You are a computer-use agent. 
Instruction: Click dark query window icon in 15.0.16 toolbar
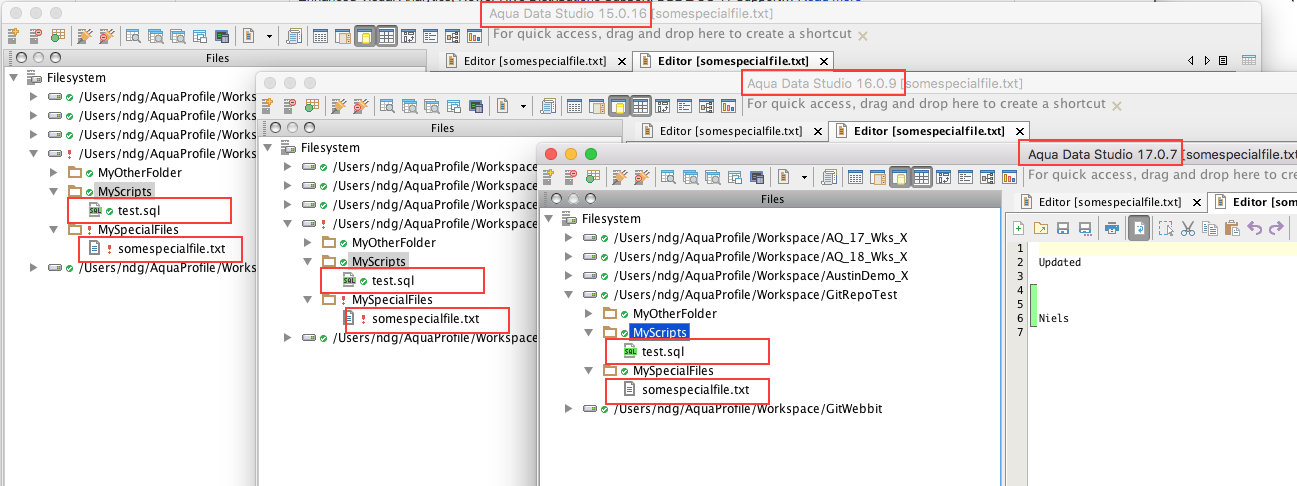point(222,36)
